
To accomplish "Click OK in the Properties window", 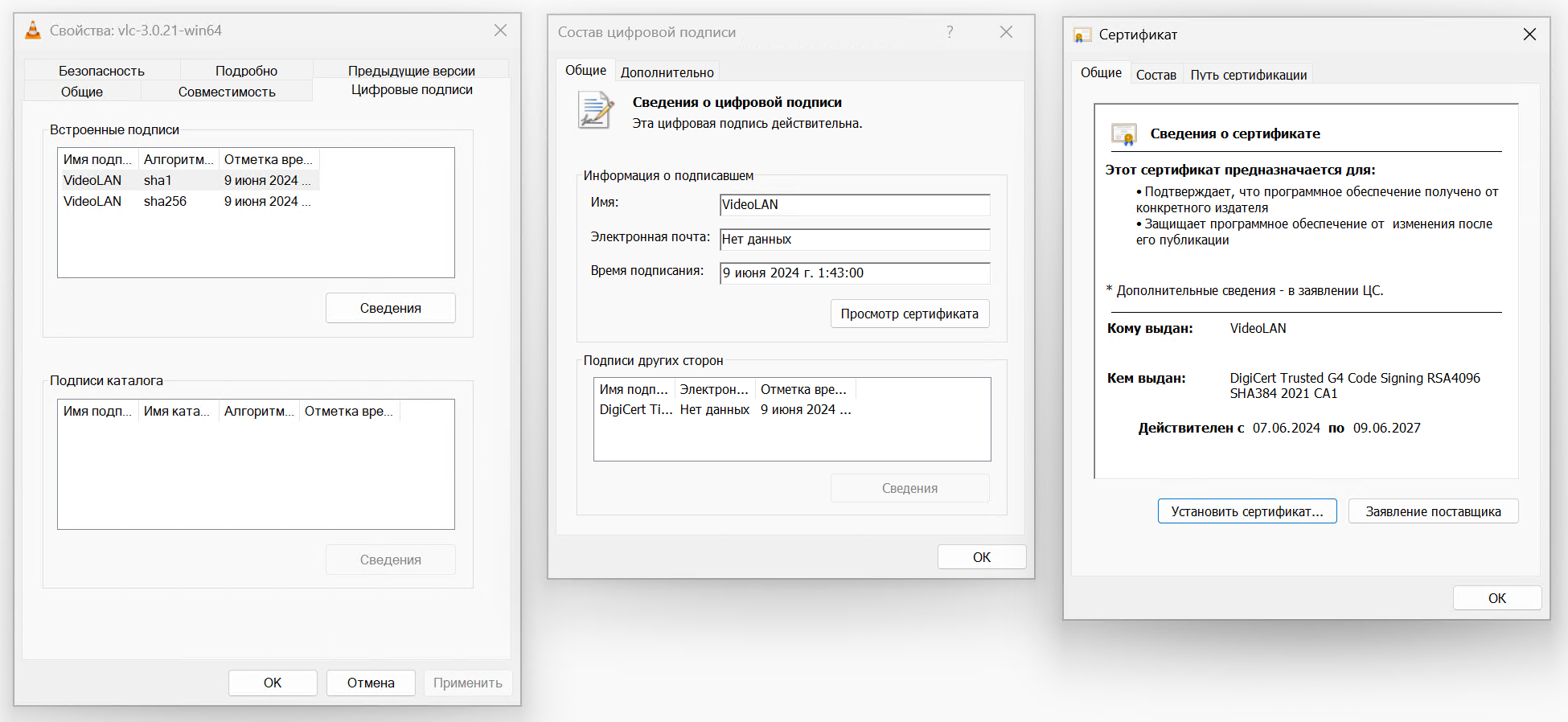I will coord(273,683).
